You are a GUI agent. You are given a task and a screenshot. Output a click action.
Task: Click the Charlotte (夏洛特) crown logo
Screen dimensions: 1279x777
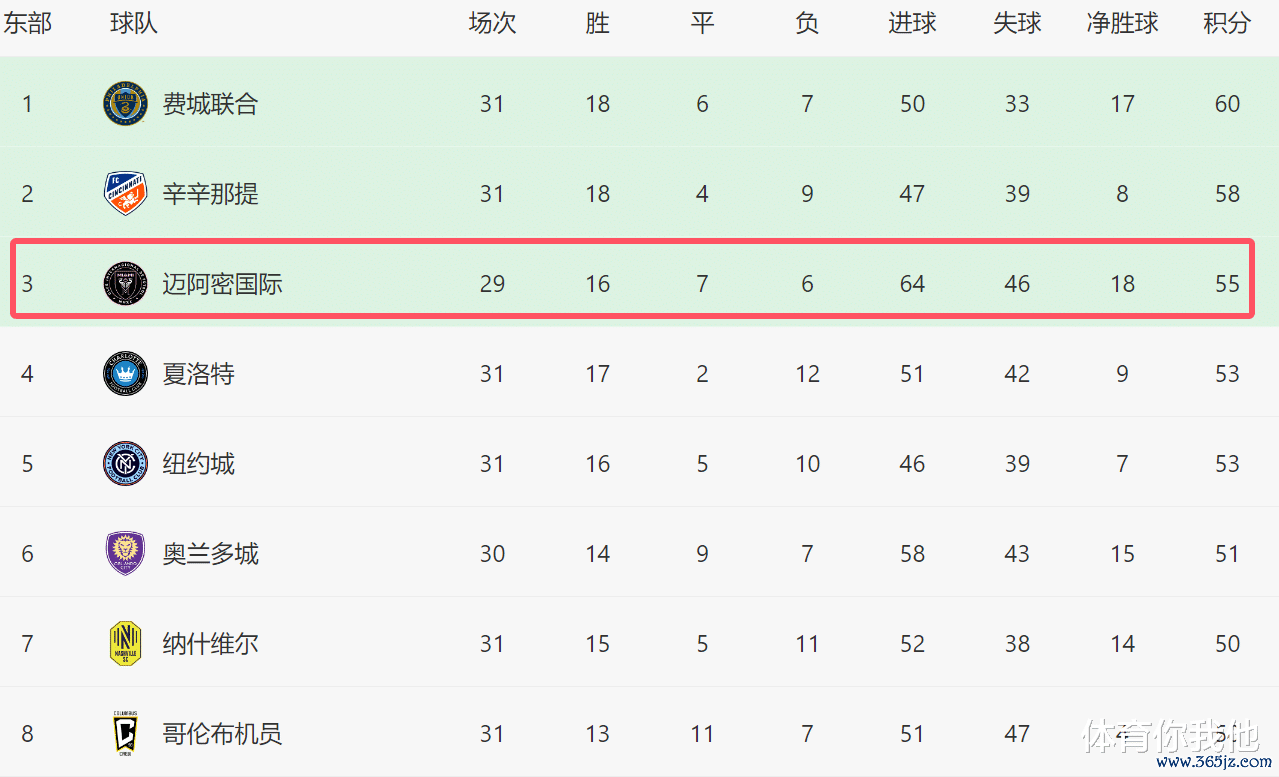(125, 374)
